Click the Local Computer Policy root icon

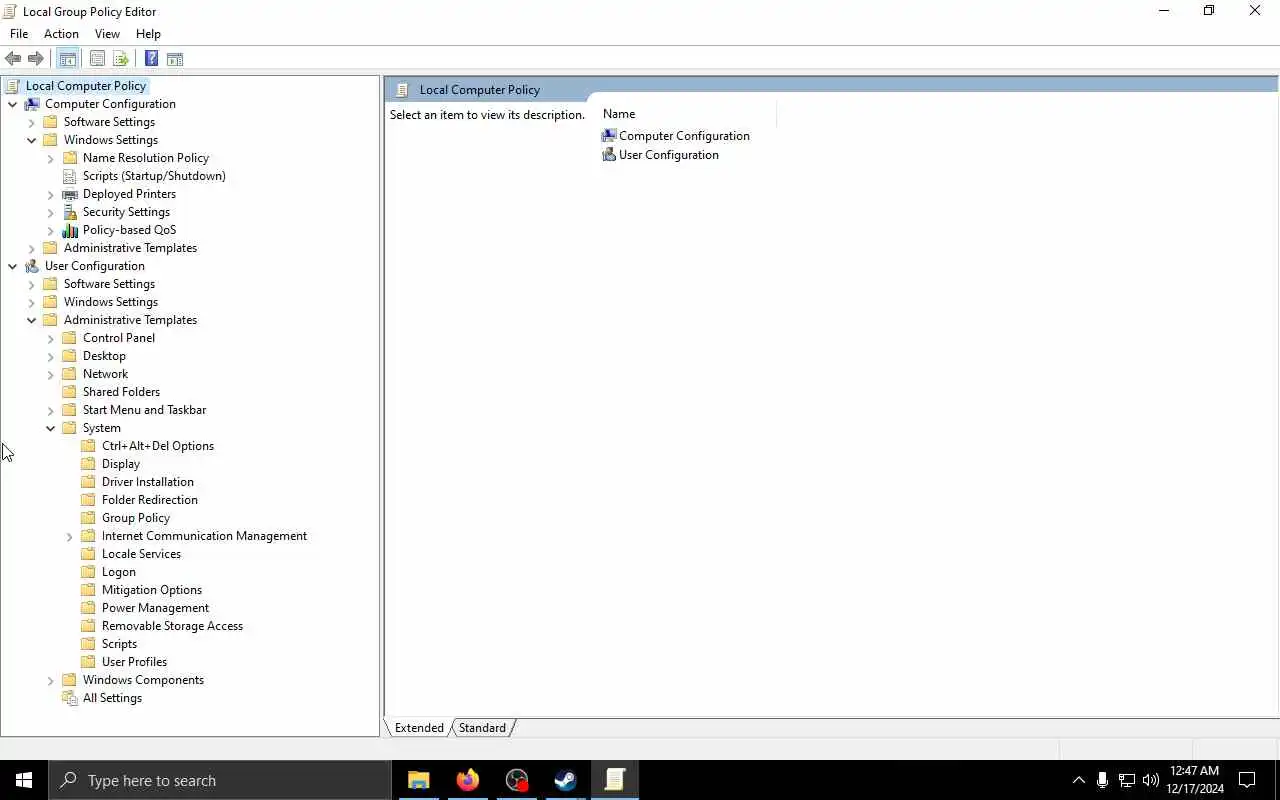coord(12,86)
